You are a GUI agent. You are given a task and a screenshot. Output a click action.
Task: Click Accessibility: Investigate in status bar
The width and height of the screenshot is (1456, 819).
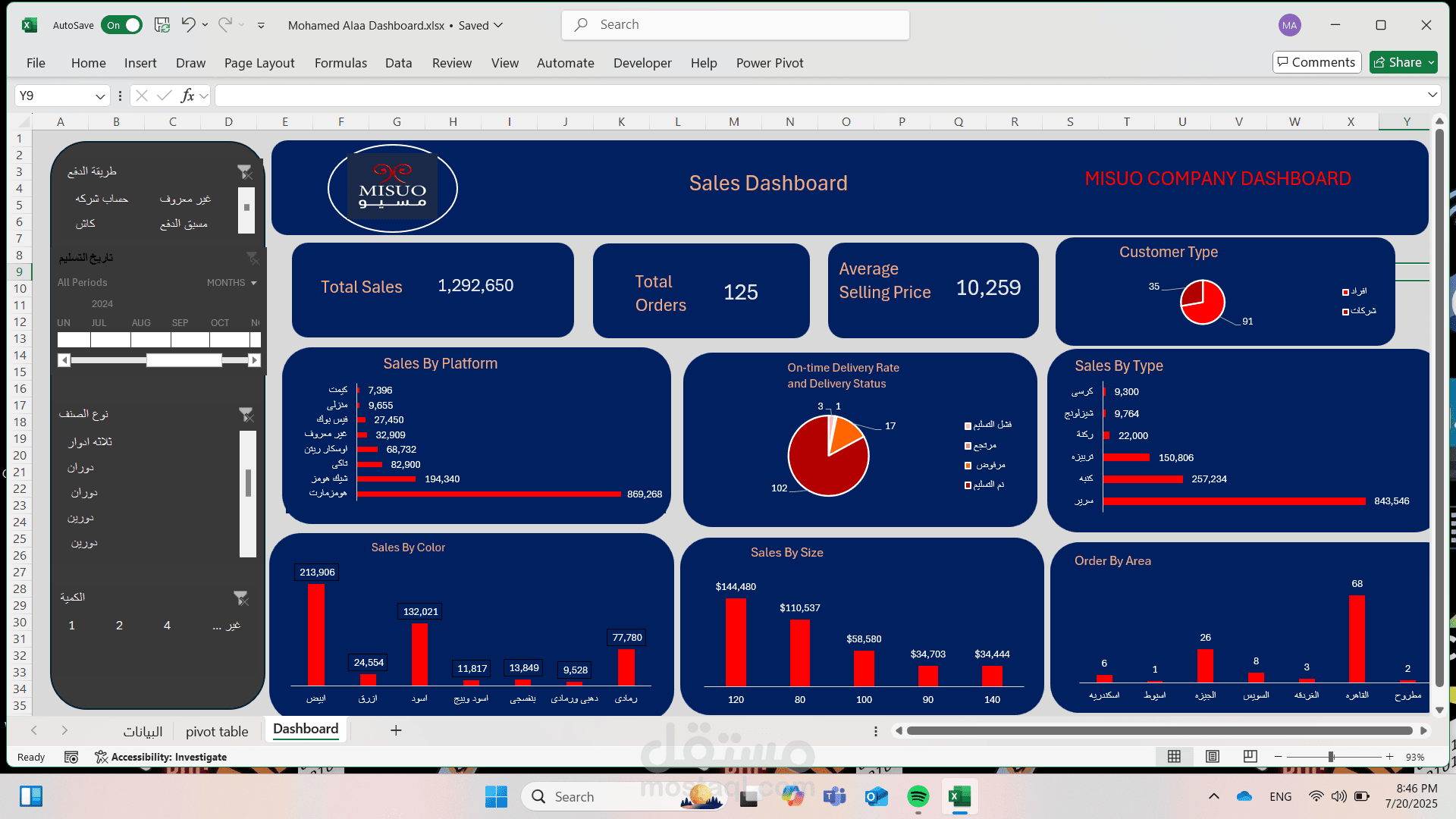(161, 757)
